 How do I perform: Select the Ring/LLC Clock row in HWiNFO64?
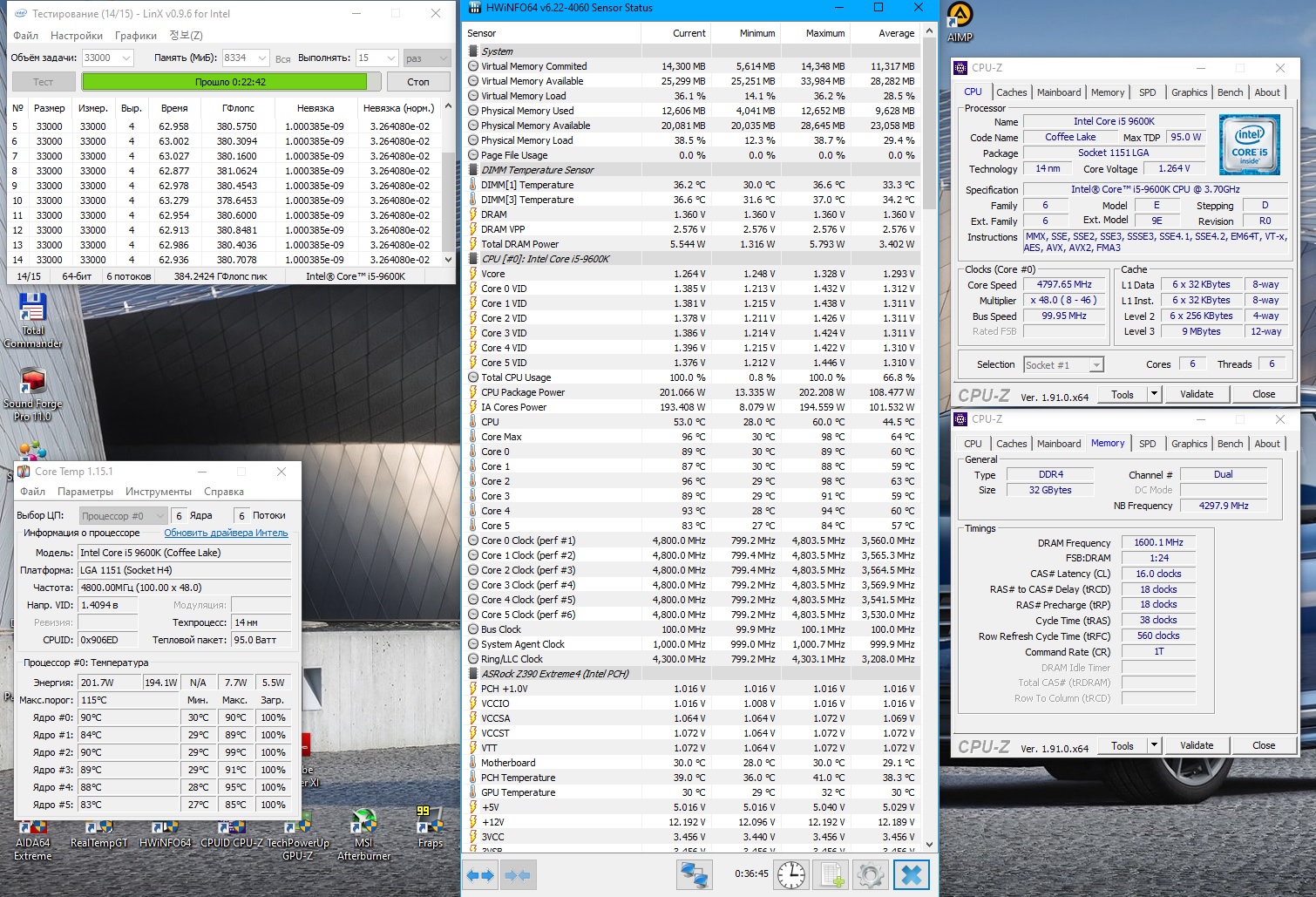(693, 659)
